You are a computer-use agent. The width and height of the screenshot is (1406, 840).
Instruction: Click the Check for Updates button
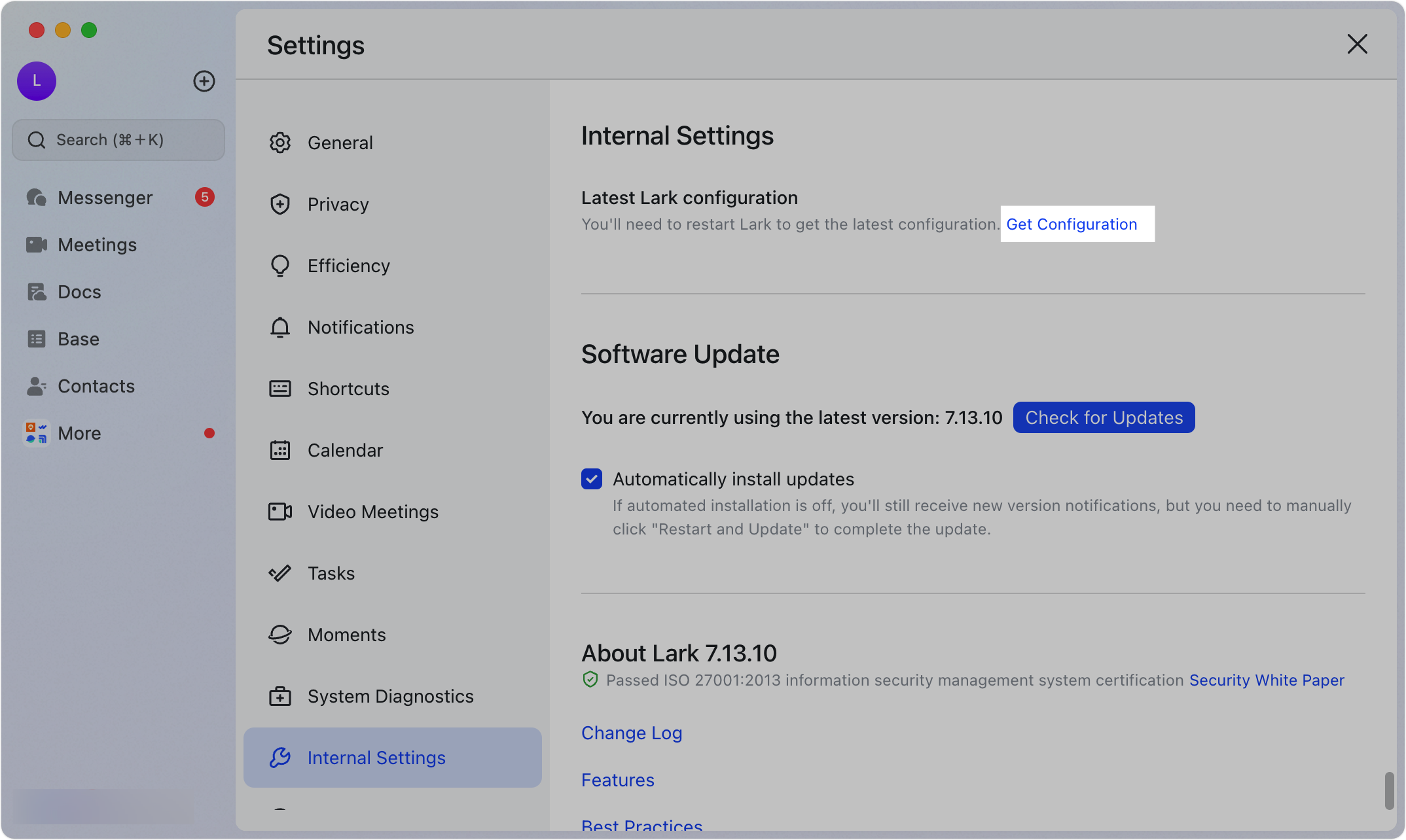click(1103, 417)
